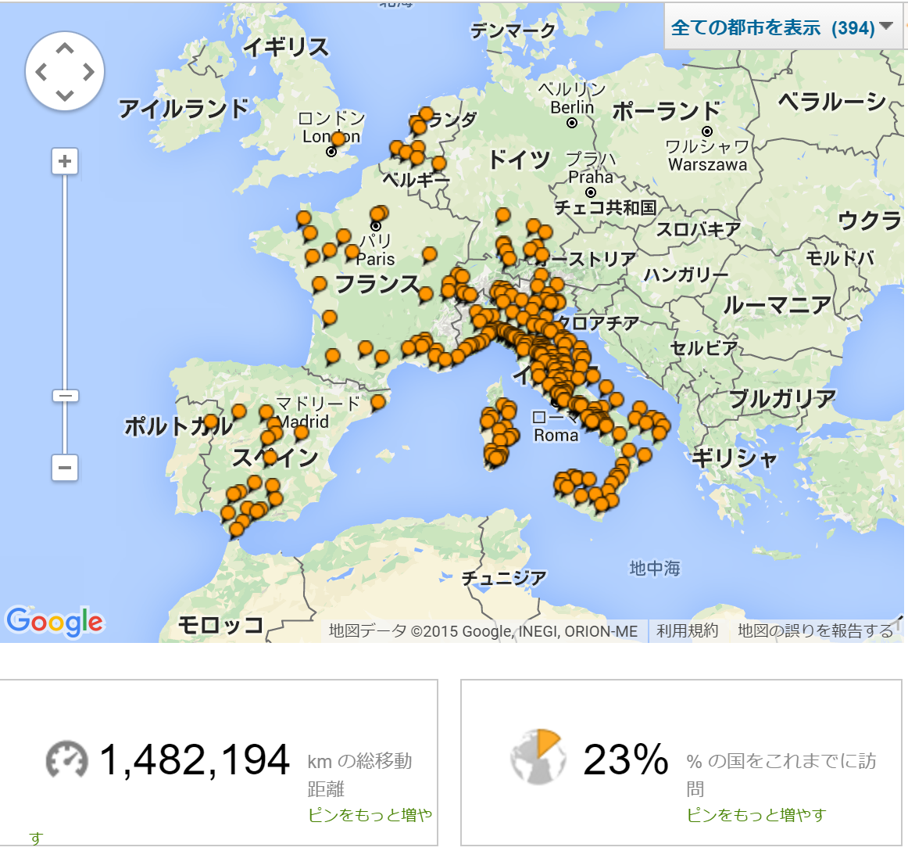Click 地図の誤りを報告する link
The height and width of the screenshot is (851, 908).
click(815, 631)
